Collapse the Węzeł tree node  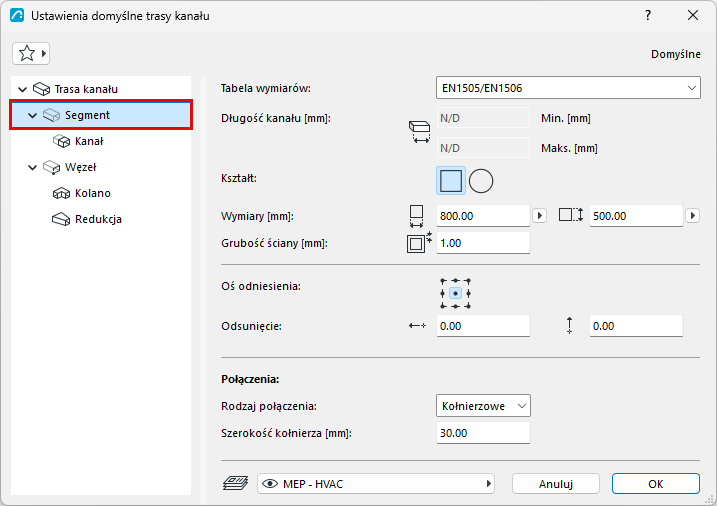click(32, 168)
